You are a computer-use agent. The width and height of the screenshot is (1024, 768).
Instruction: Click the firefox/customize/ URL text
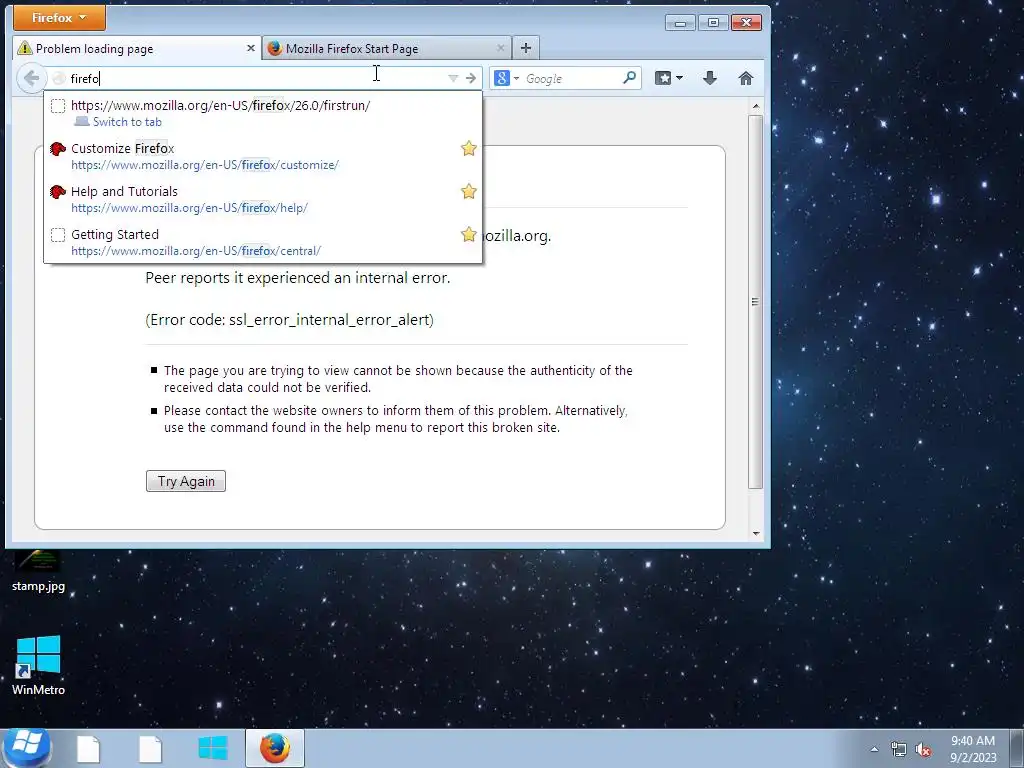click(205, 165)
